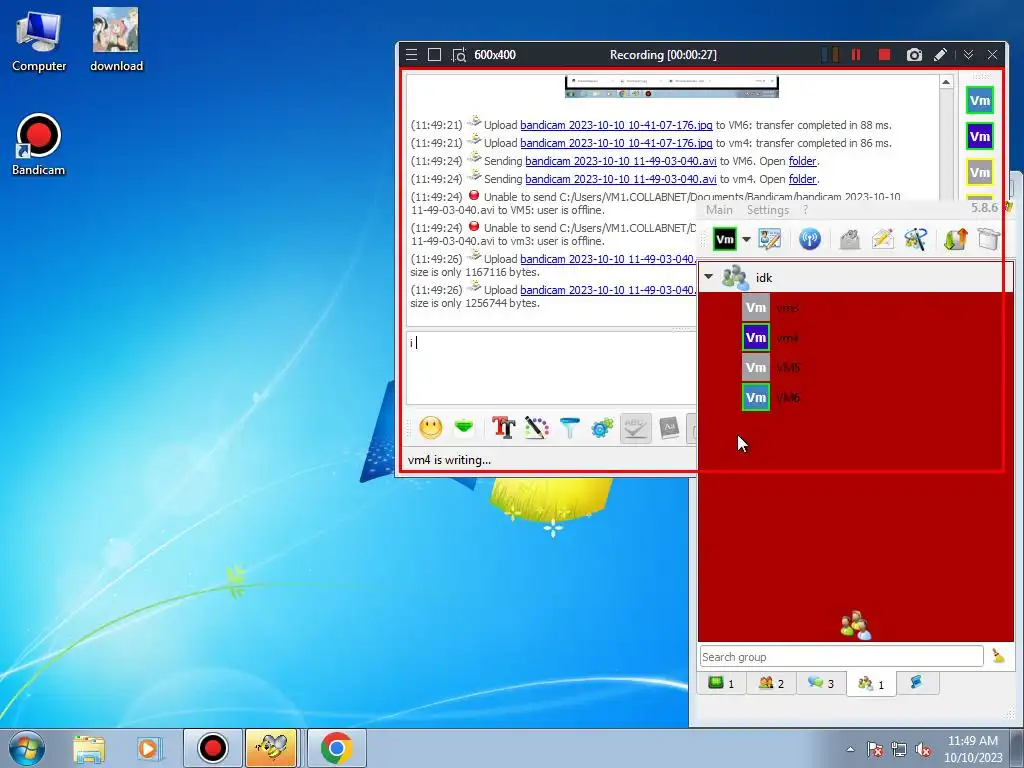Viewport: 1024px width, 768px height.
Task: Switch to the users tab labeled 2
Action: click(x=771, y=683)
